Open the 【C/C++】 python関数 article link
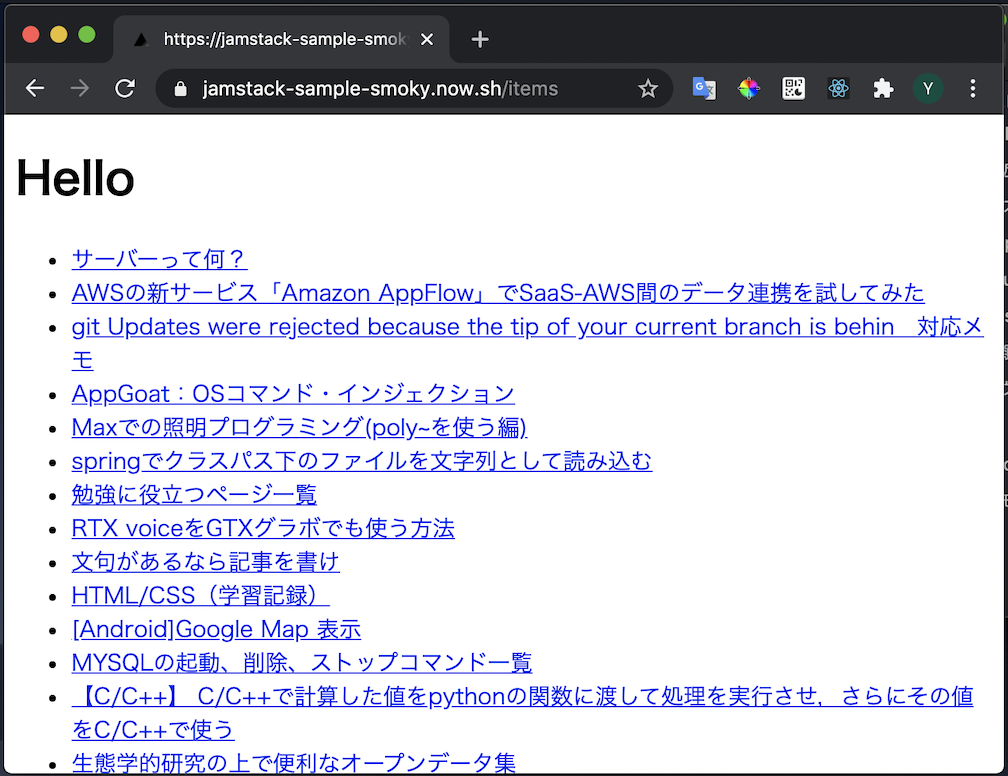Viewport: 1008px width, 776px height. click(x=522, y=713)
